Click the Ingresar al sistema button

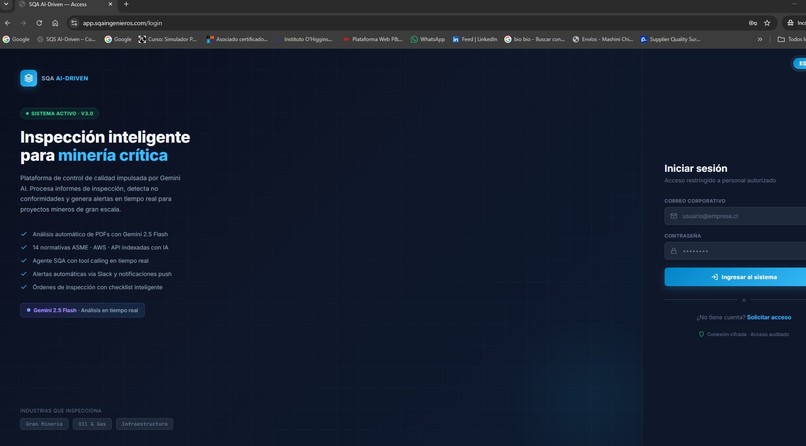[735, 277]
